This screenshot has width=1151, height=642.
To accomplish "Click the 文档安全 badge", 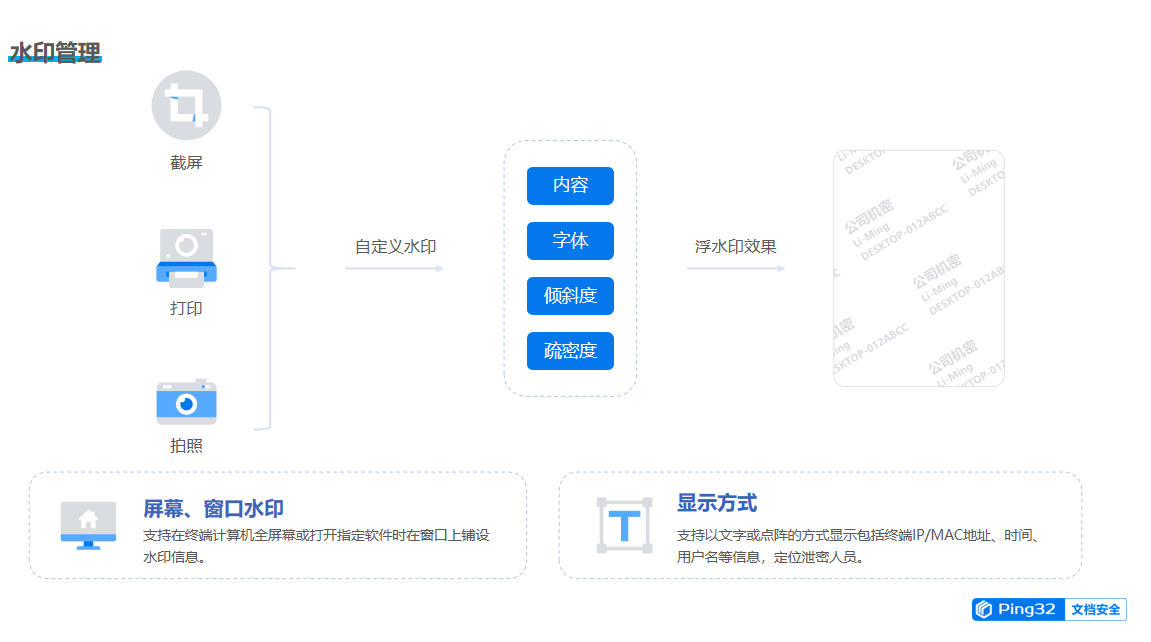I will click(x=1096, y=609).
